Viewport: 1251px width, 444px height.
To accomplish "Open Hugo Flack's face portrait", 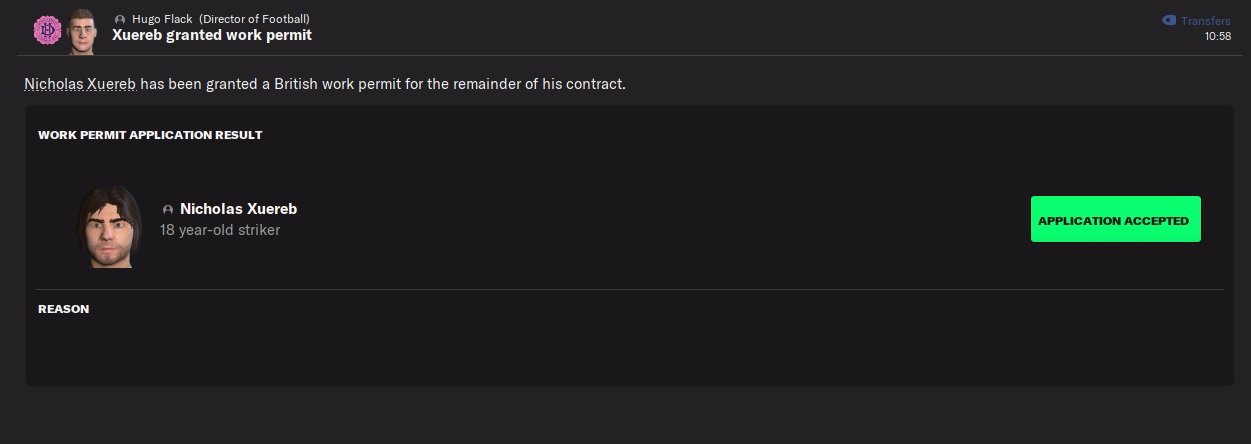I will coord(82,31).
